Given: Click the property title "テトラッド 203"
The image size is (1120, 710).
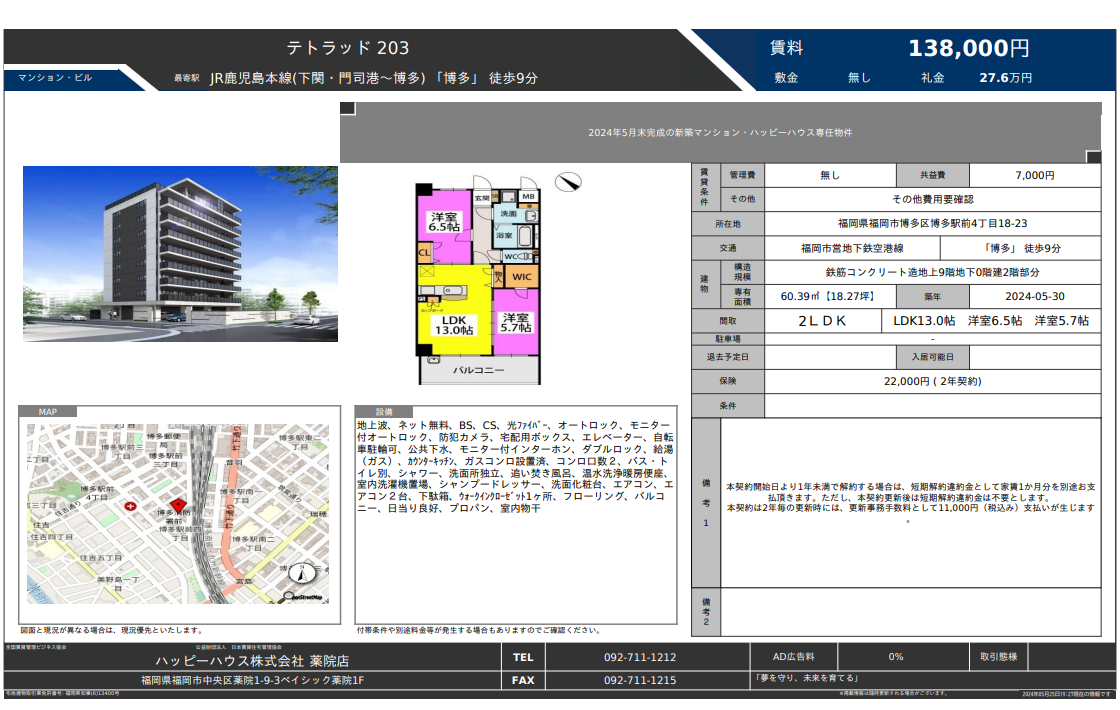Looking at the screenshot, I should click(348, 48).
